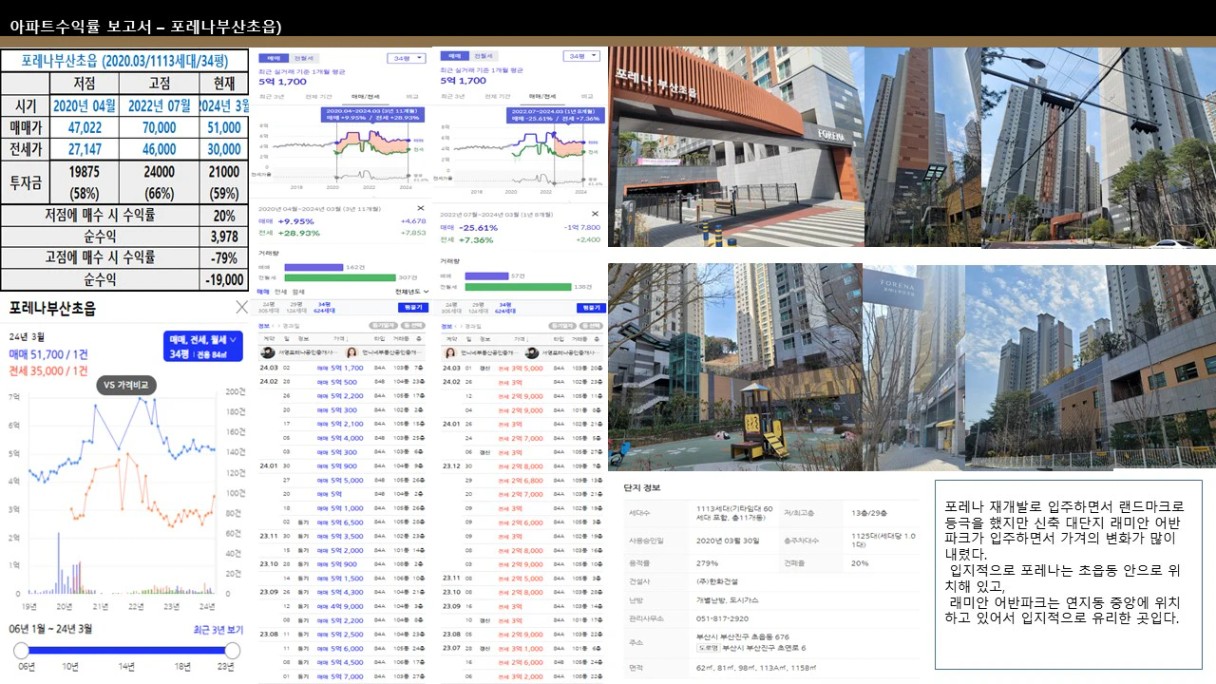Switch to 전체 기간 in left panel
Viewport: 1216px width, 684px height.
point(318,96)
